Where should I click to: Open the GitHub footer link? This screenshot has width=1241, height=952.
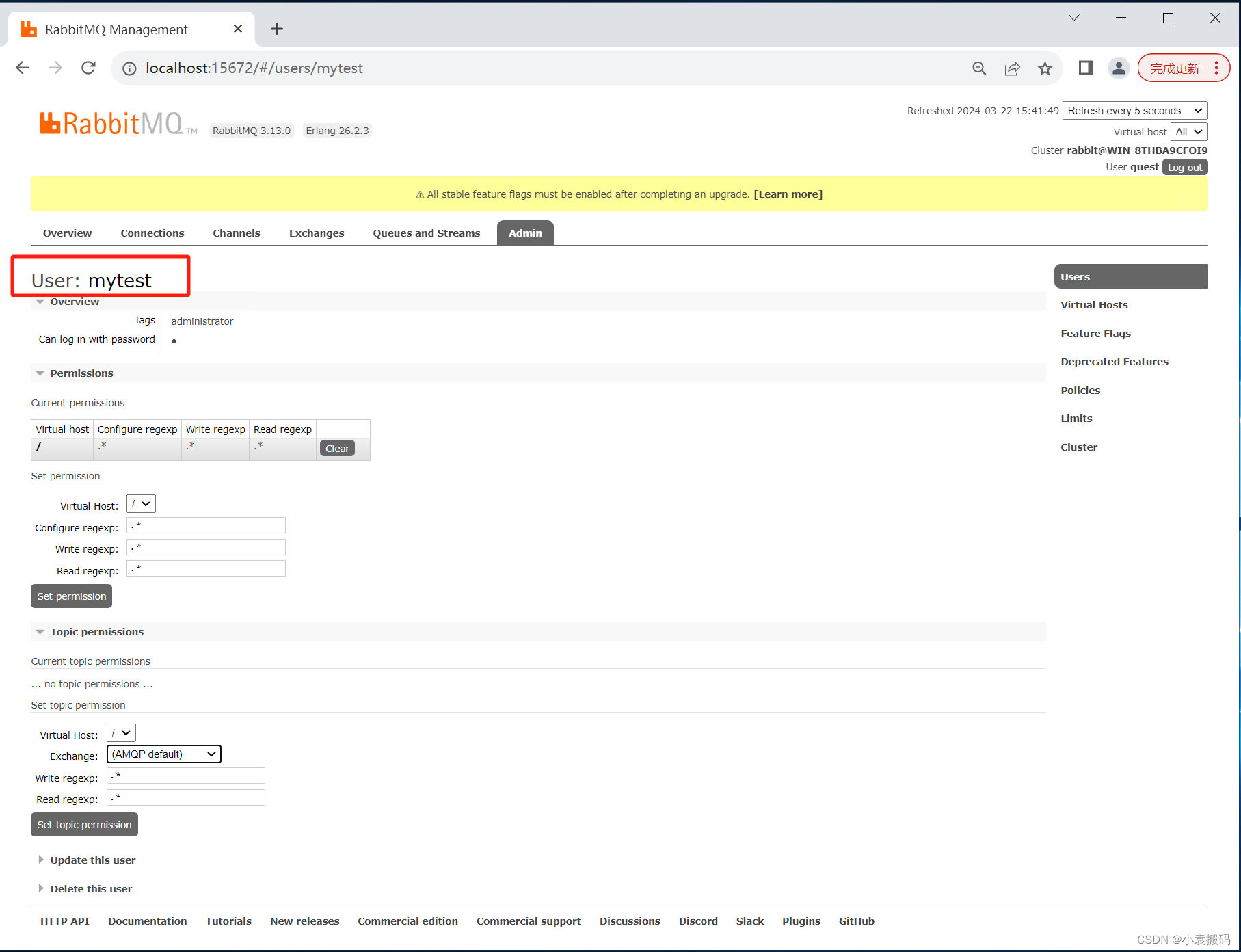[x=857, y=921]
